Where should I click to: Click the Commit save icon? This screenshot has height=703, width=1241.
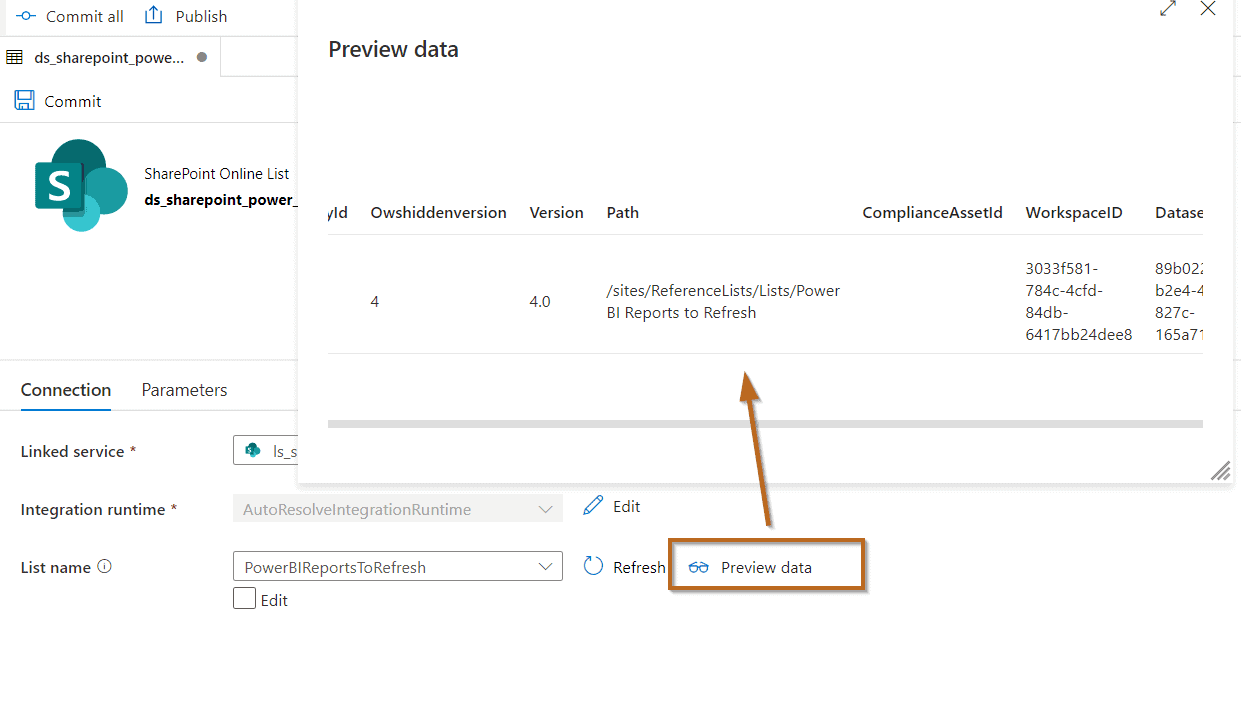click(x=24, y=101)
